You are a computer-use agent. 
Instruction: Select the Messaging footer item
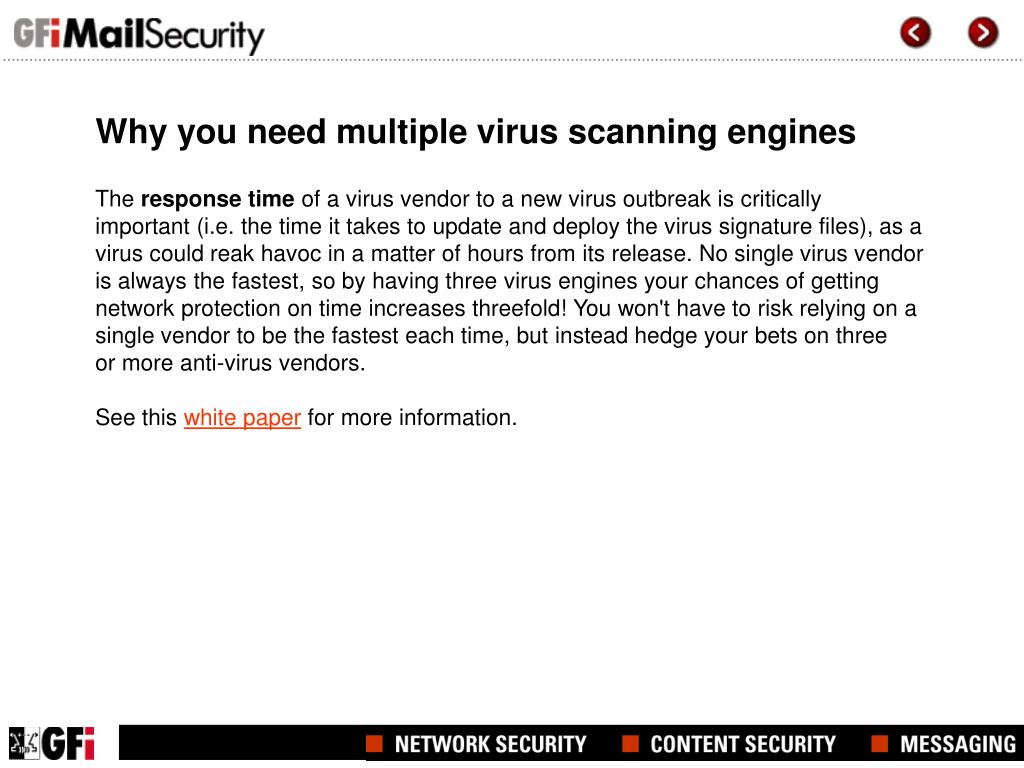coord(958,744)
